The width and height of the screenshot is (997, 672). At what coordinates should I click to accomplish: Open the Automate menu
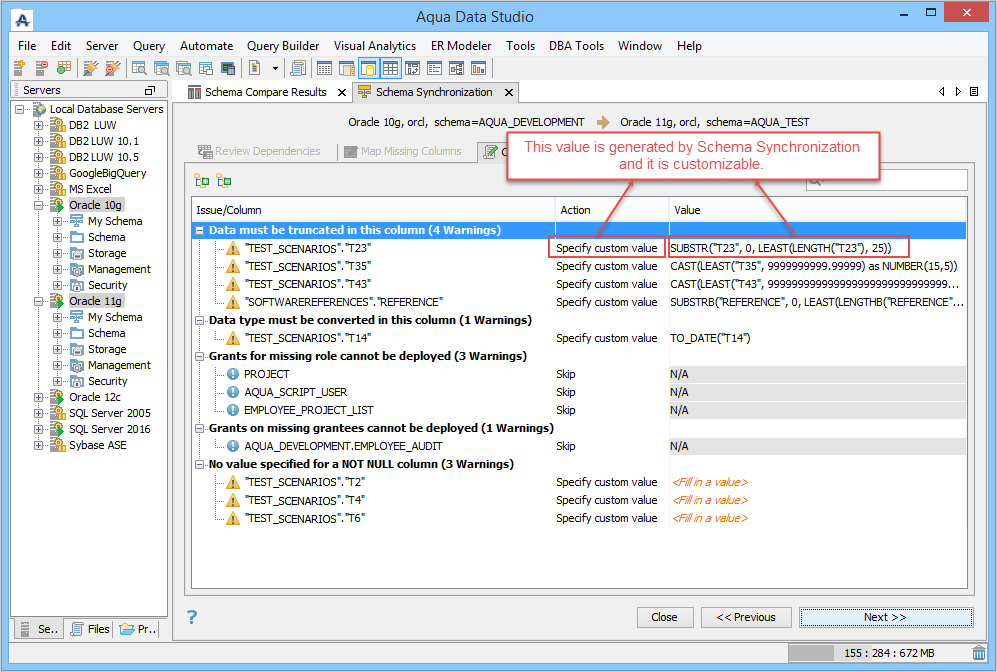coord(207,46)
